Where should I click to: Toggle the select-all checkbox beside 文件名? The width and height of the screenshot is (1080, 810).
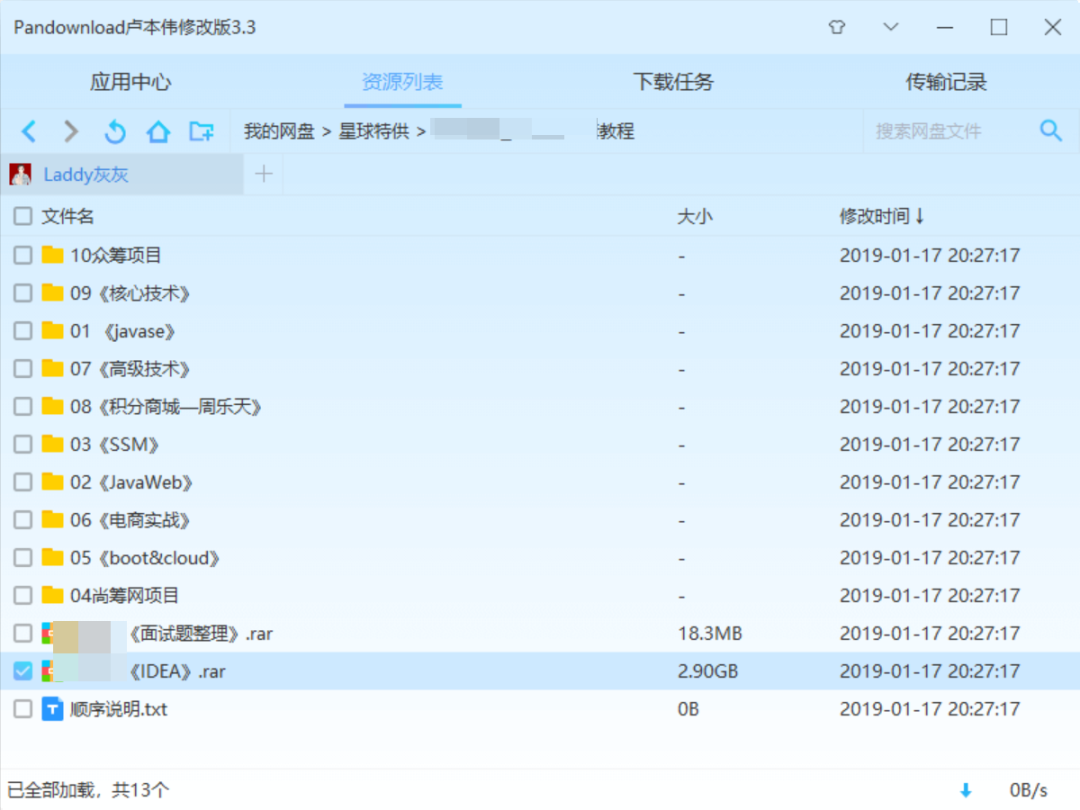coord(23,216)
